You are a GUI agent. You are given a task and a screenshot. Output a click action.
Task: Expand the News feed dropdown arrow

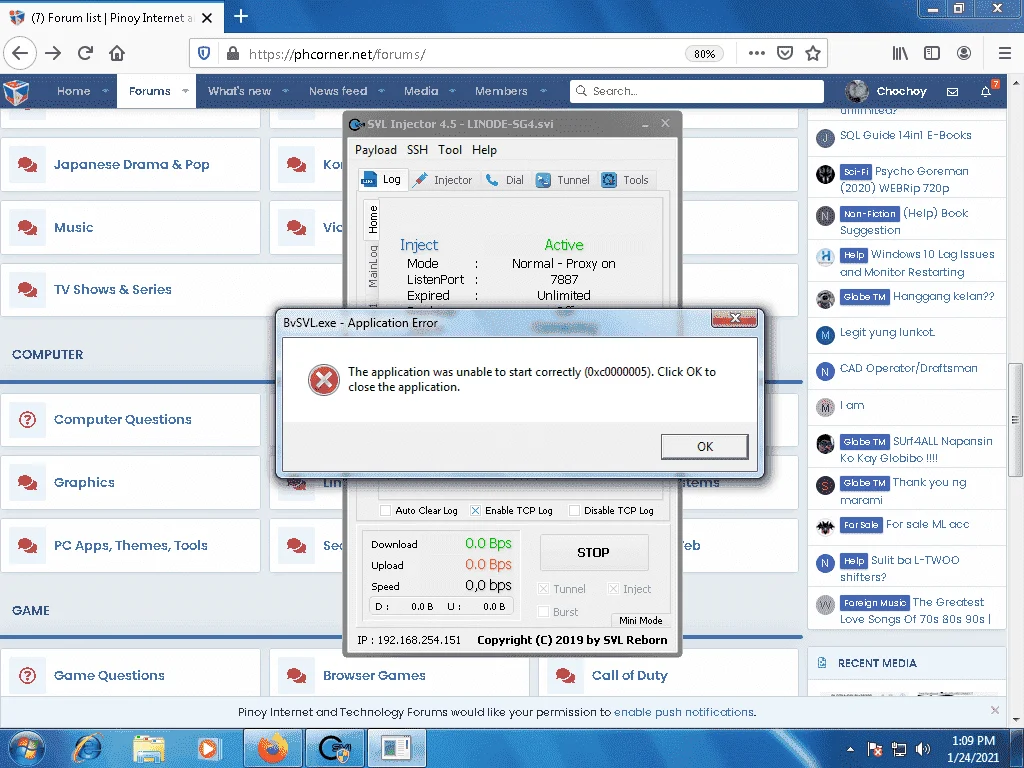[x=381, y=91]
